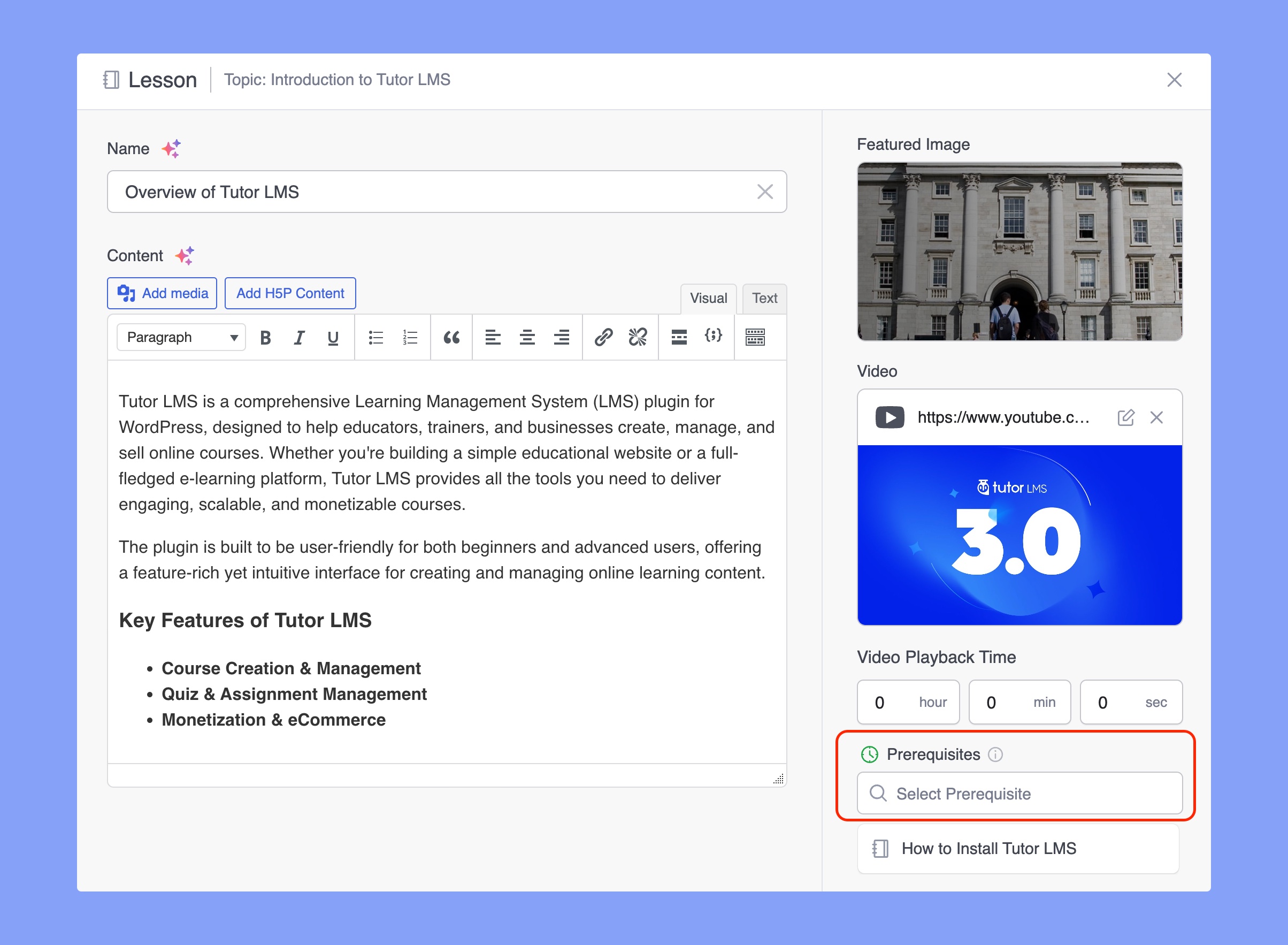Viewport: 1288px width, 945px height.
Task: Select How to Install Tutor LMS prerequisite
Action: [x=1018, y=848]
